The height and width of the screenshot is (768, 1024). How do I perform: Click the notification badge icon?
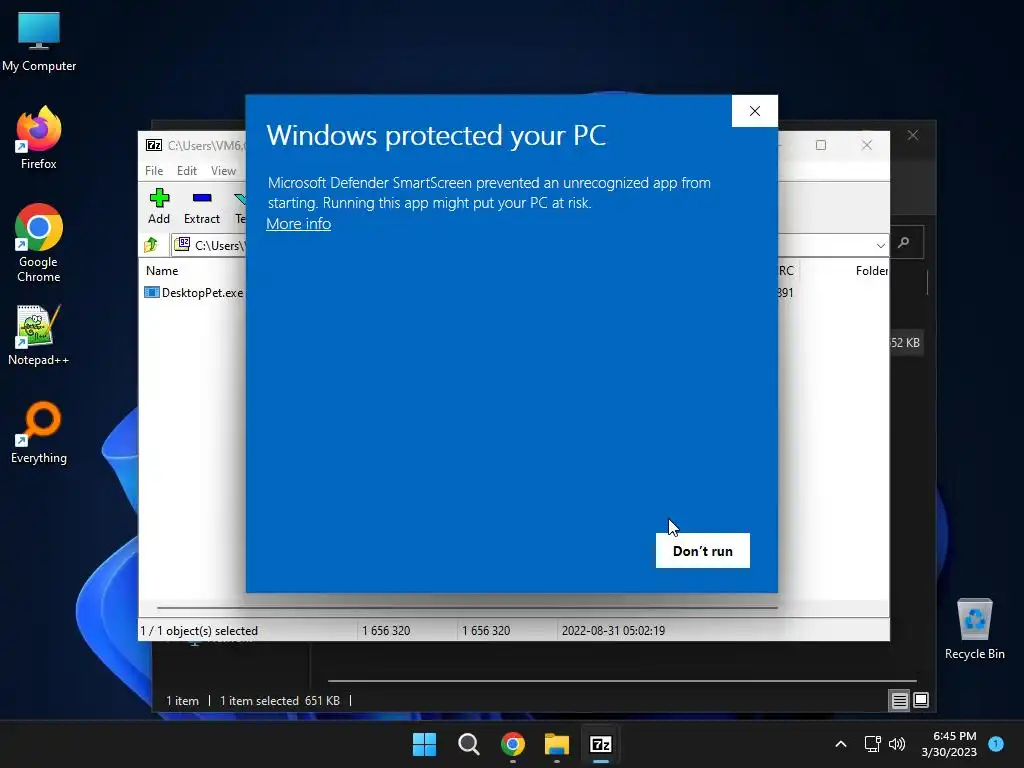click(996, 743)
